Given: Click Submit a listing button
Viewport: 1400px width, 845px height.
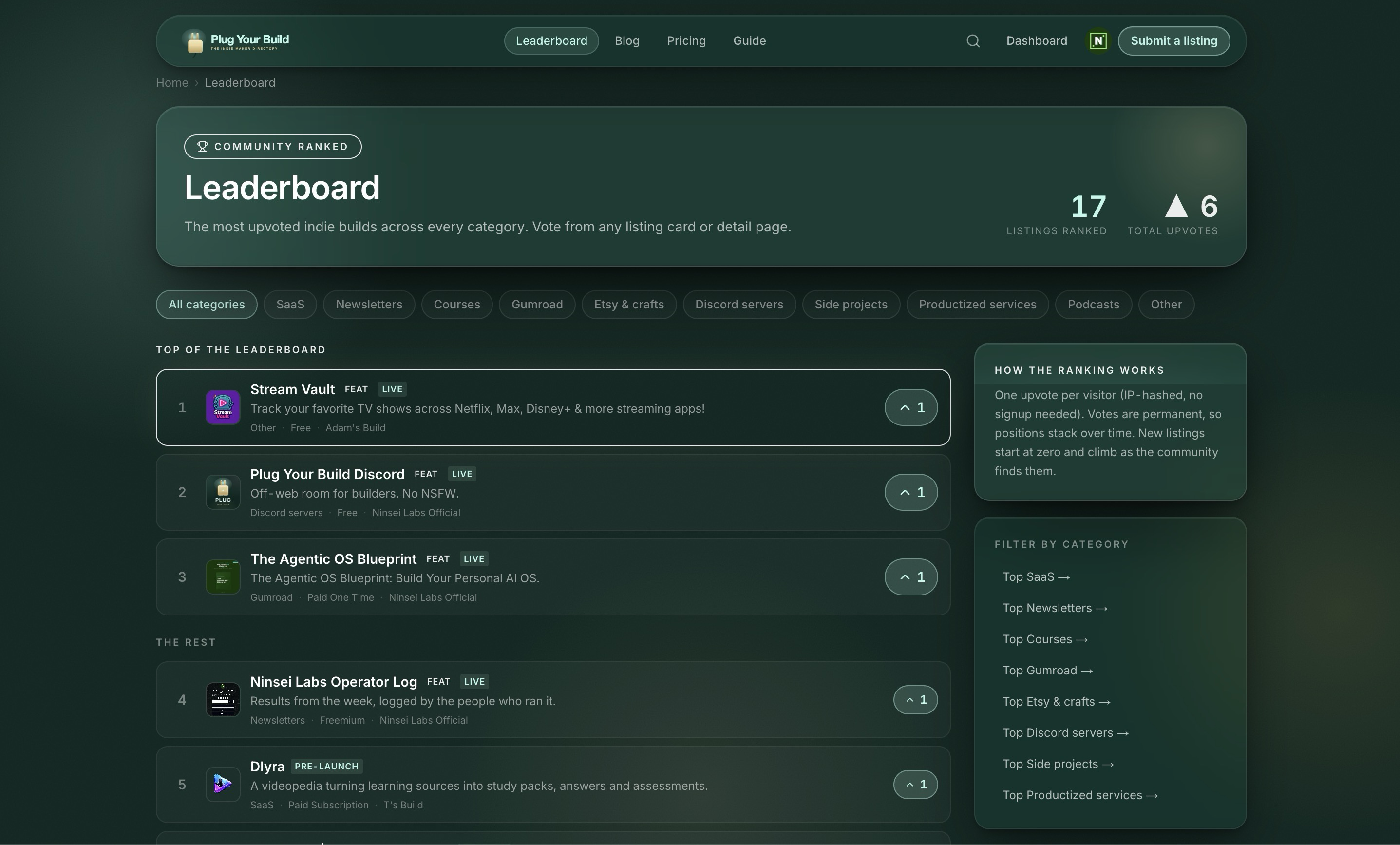Looking at the screenshot, I should click(1174, 41).
